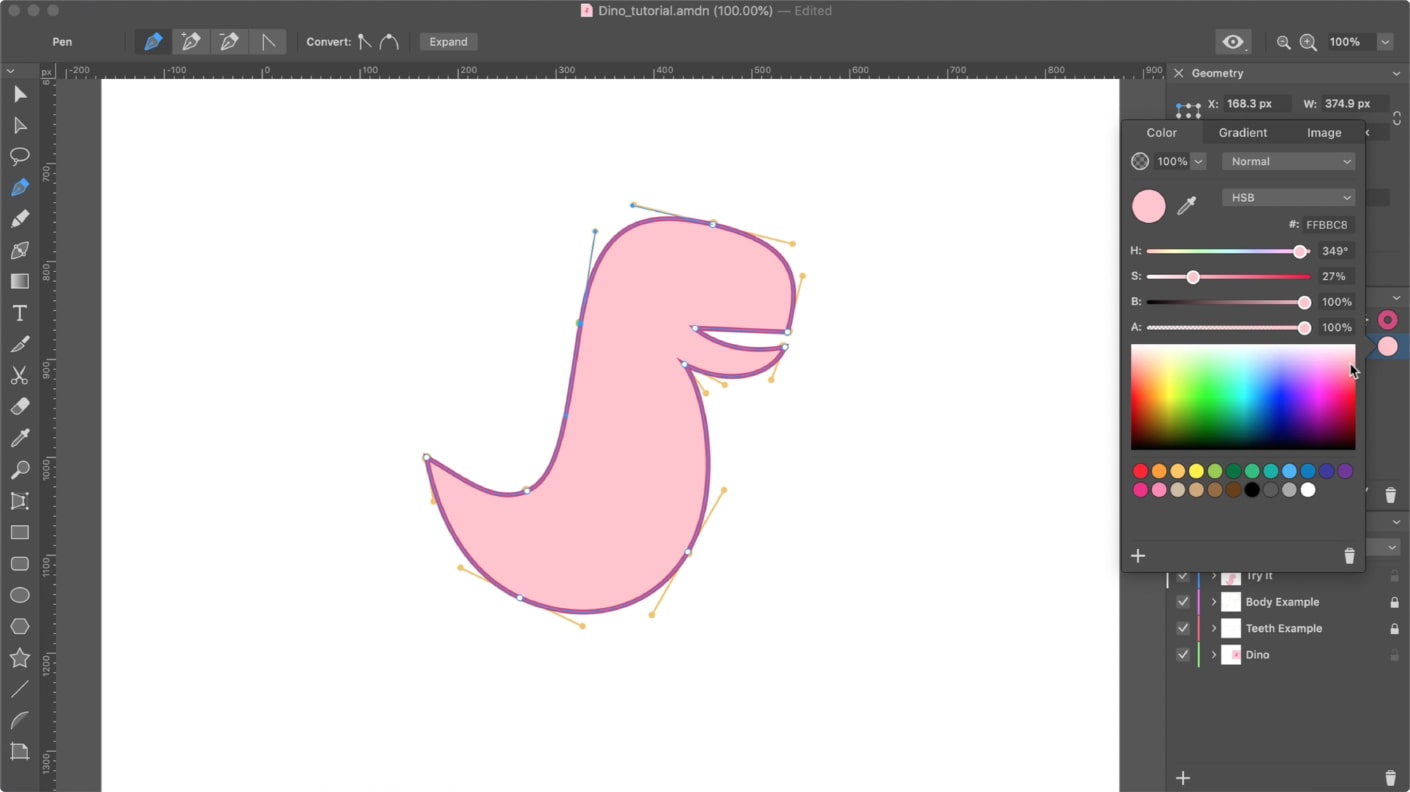
Task: Toggle constrain proportions link in Geometry
Action: tap(1397, 117)
